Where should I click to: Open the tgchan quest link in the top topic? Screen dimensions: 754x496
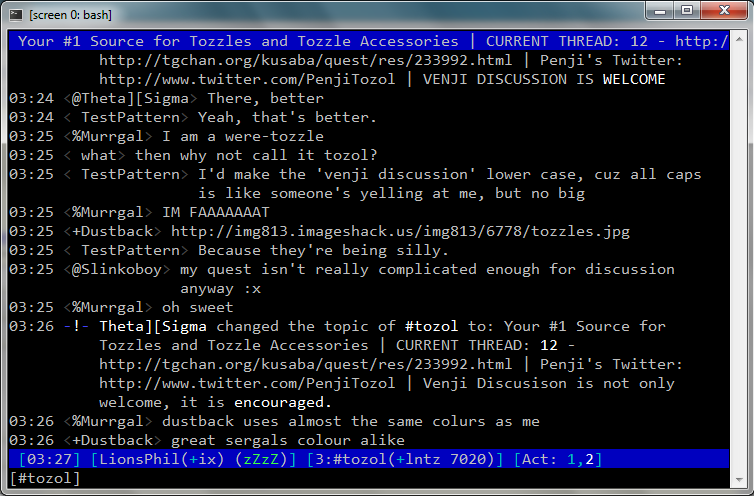305,60
